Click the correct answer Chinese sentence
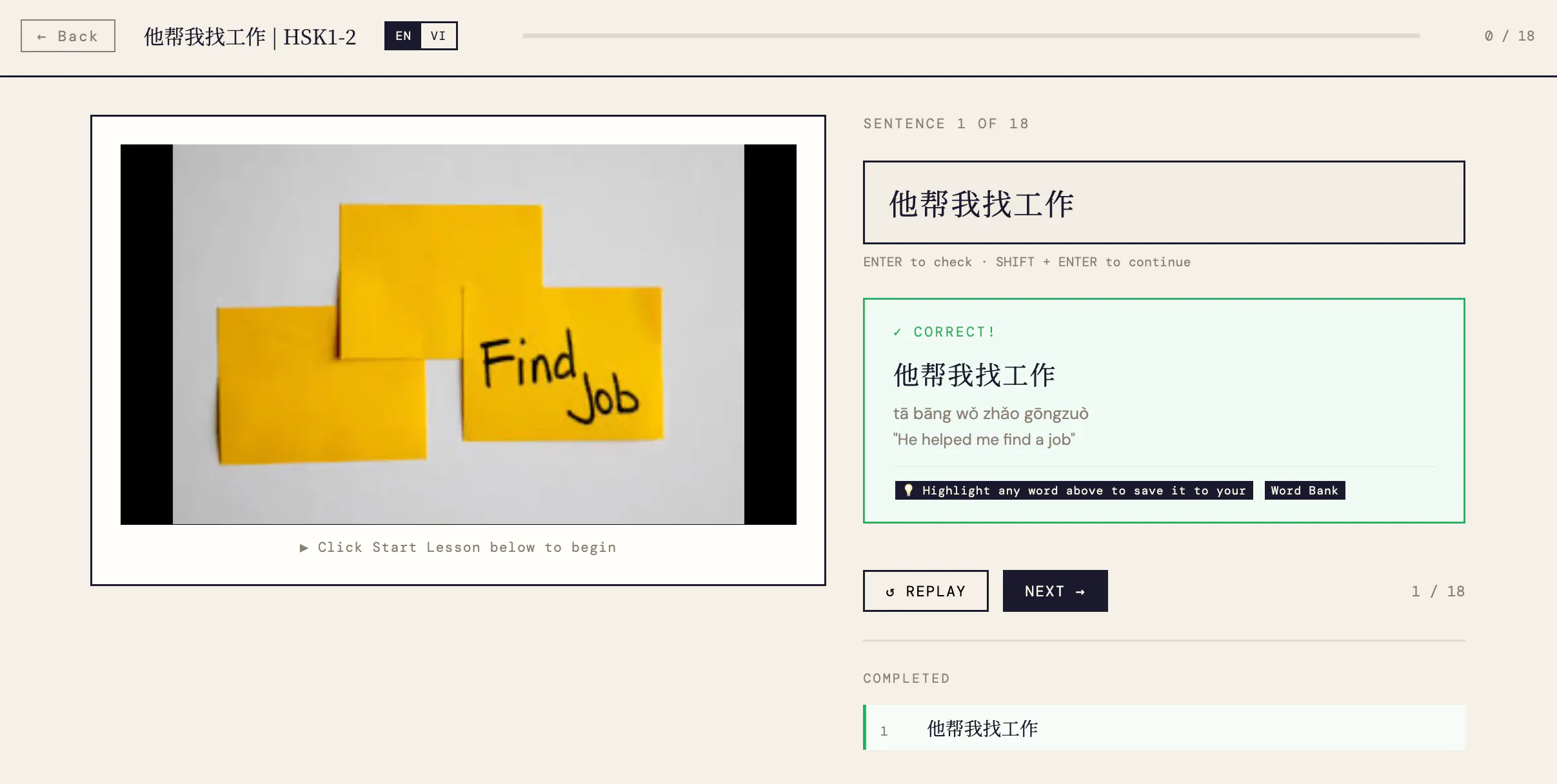The width and height of the screenshot is (1557, 784). pos(974,375)
